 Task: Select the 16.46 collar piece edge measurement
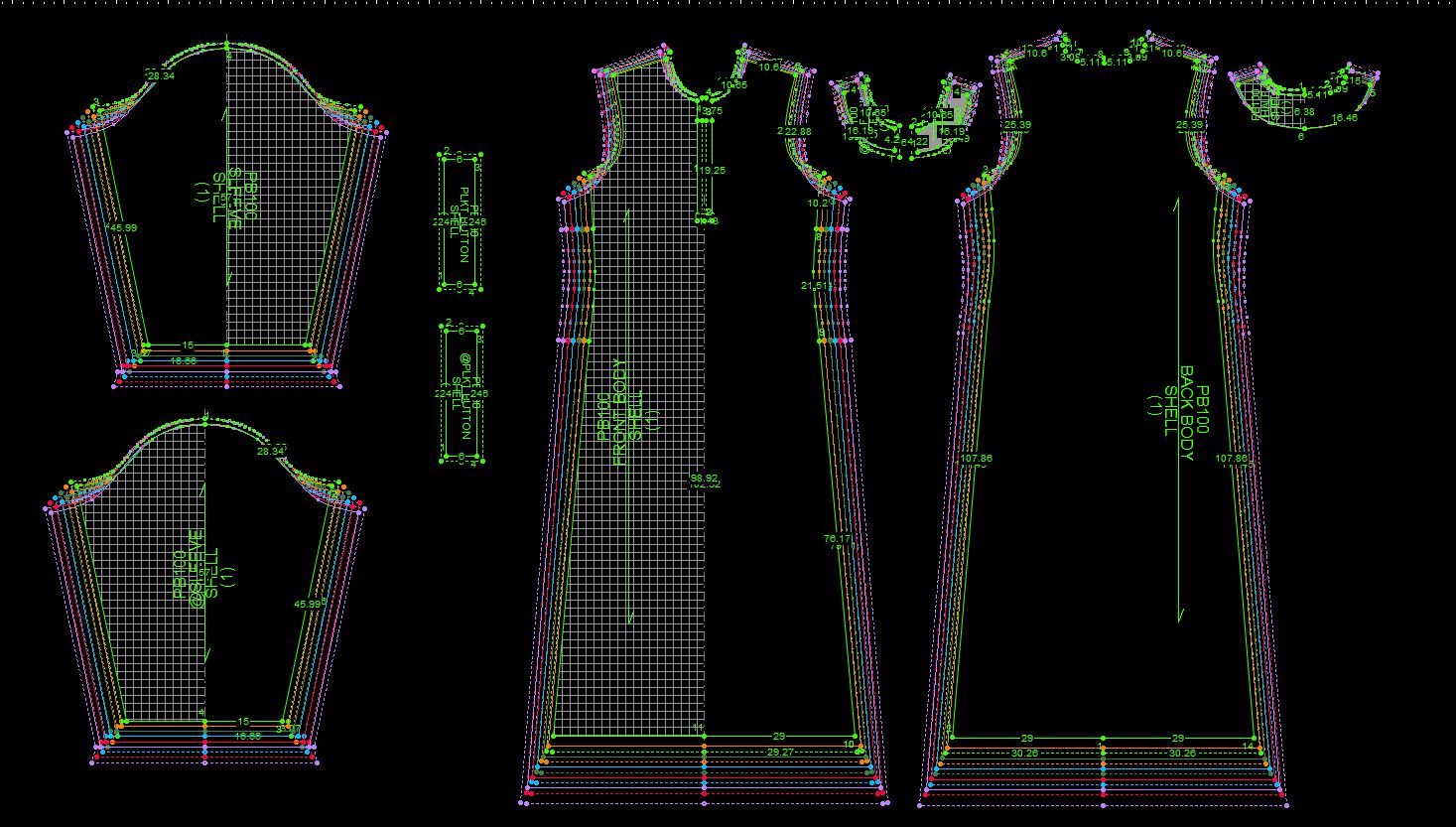click(x=1345, y=118)
